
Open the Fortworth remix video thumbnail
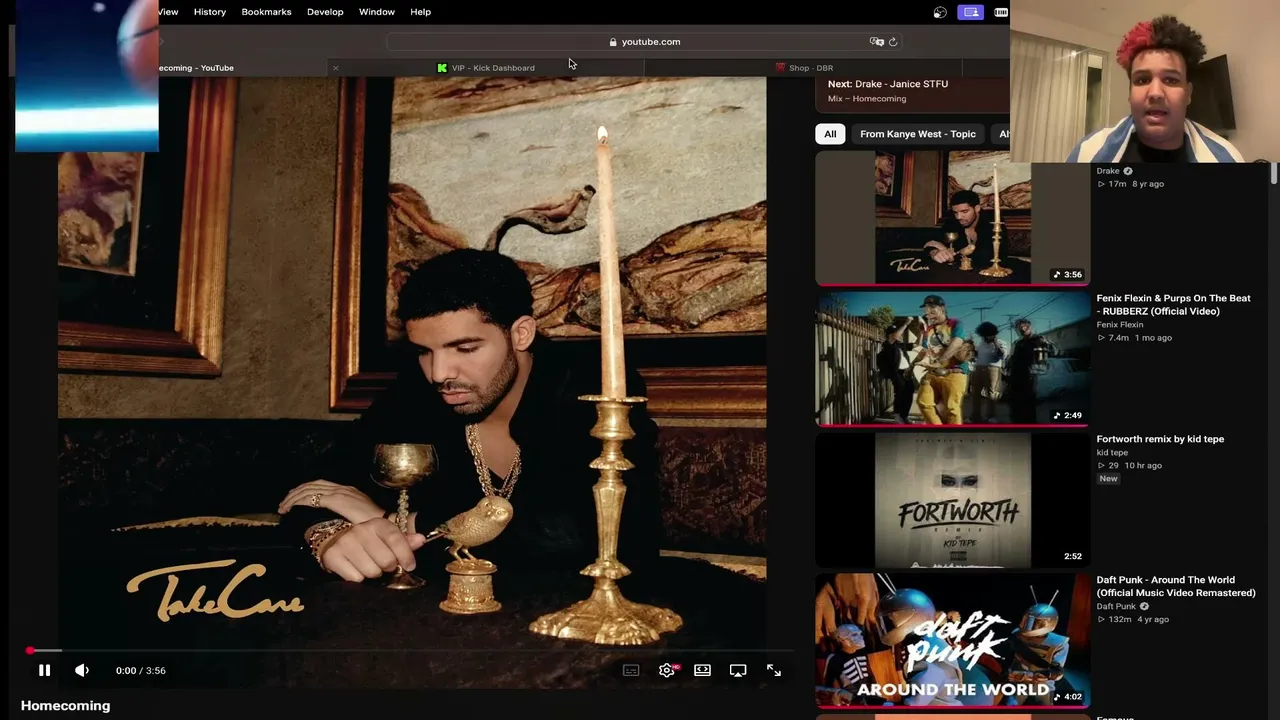pos(953,500)
